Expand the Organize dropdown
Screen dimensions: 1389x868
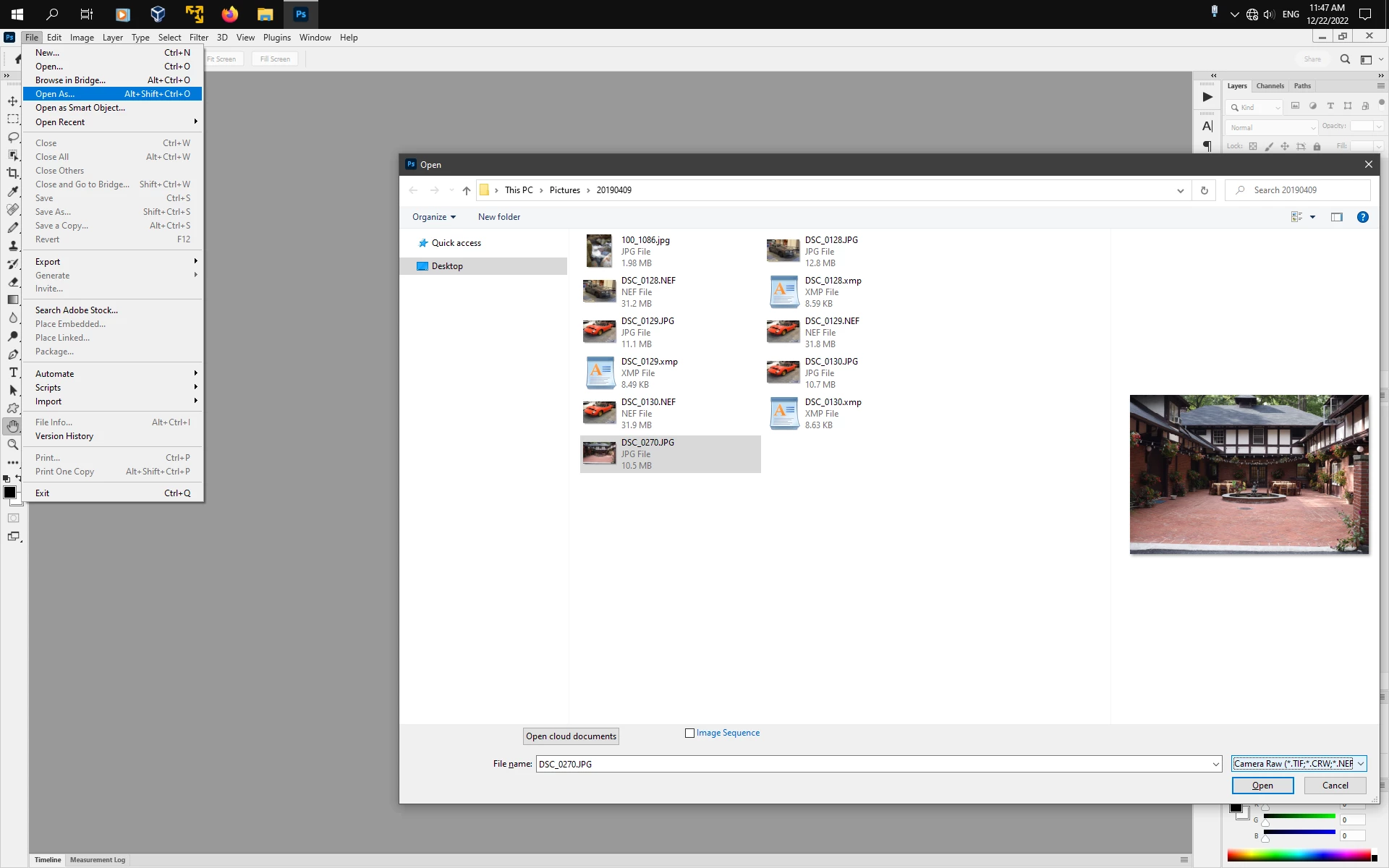(433, 217)
